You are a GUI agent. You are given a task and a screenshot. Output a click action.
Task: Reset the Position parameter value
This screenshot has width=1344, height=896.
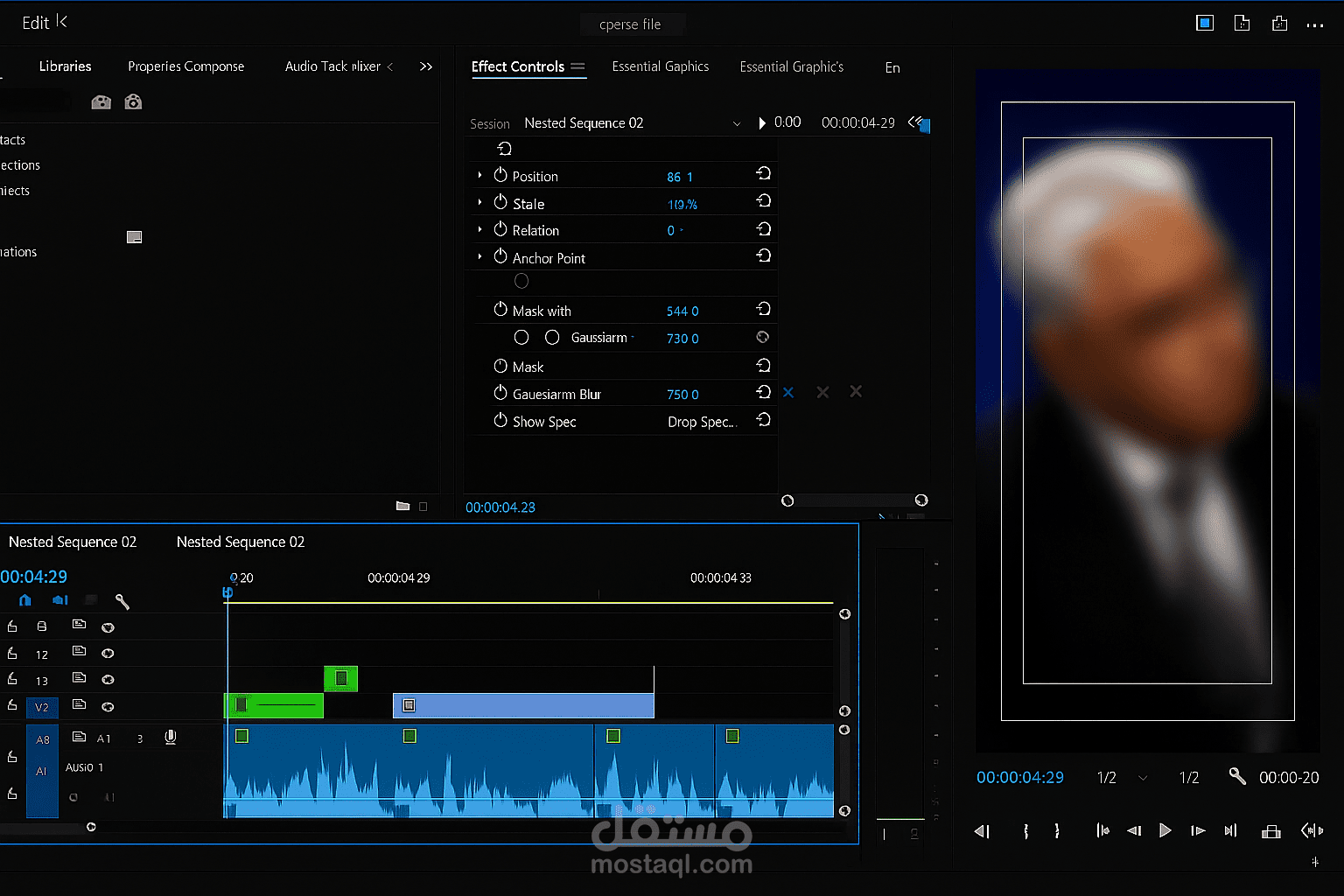(763, 174)
